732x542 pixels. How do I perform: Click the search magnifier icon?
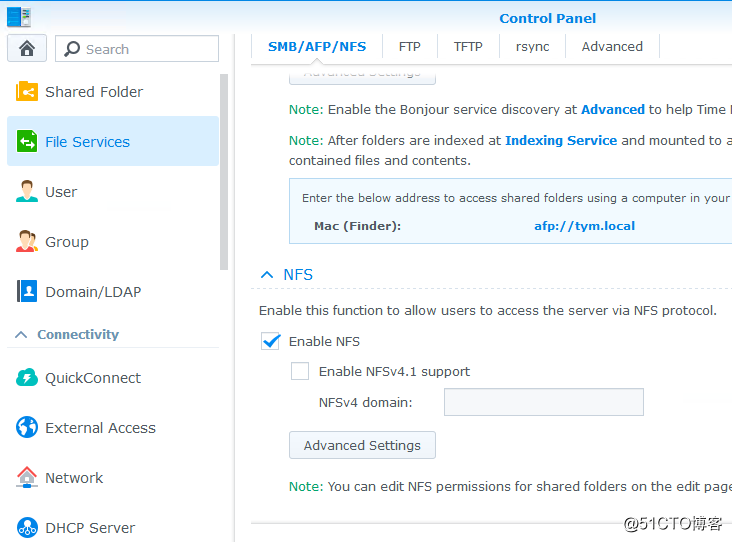[x=72, y=49]
